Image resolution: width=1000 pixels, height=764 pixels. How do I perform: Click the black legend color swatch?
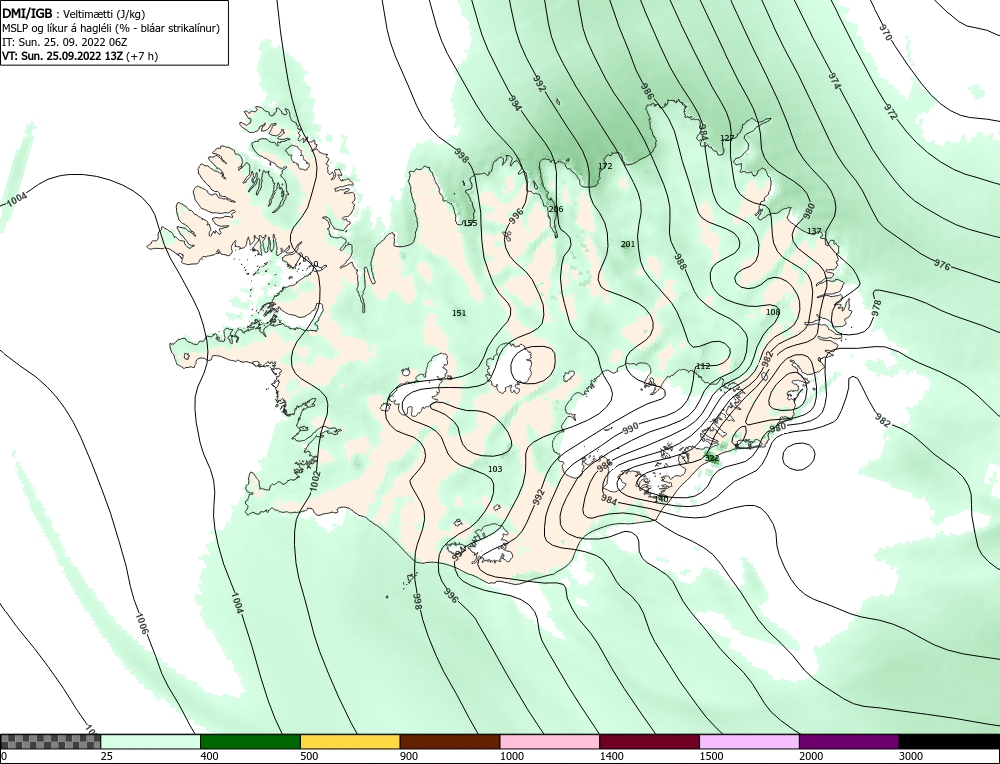tap(949, 741)
